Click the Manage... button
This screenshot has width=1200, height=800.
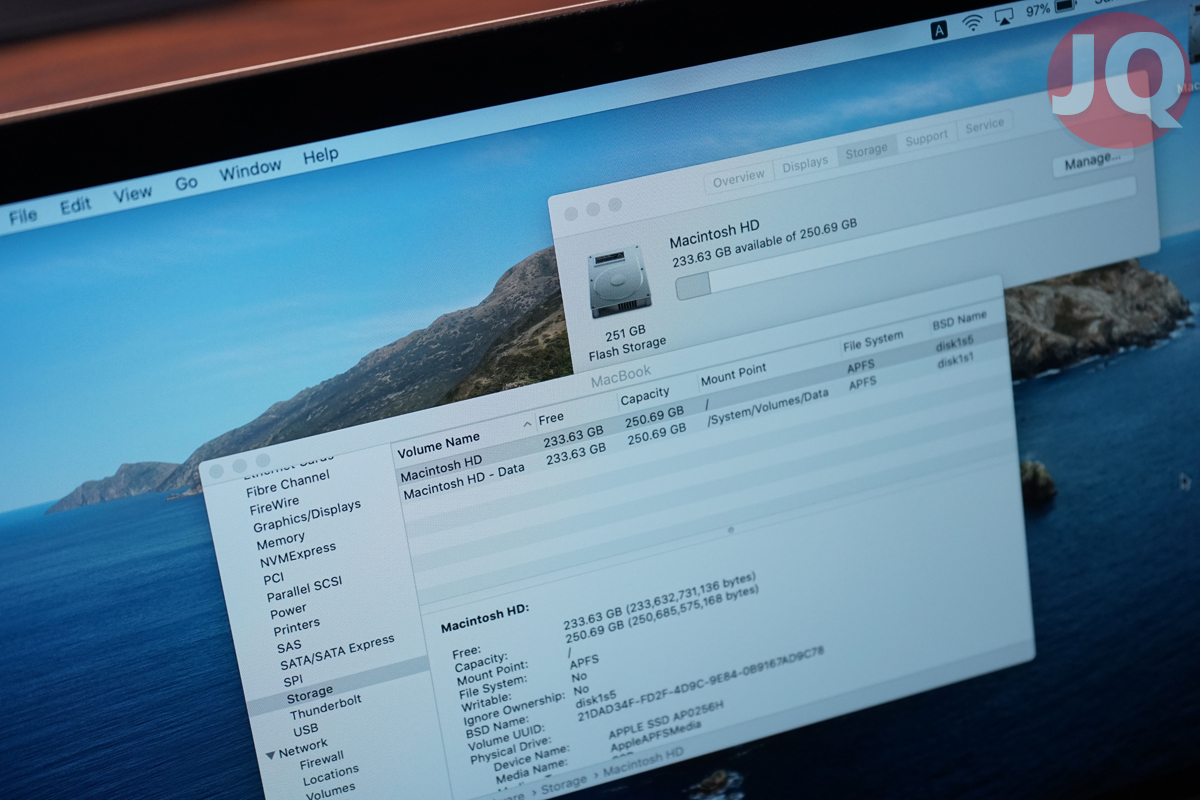tap(1092, 160)
